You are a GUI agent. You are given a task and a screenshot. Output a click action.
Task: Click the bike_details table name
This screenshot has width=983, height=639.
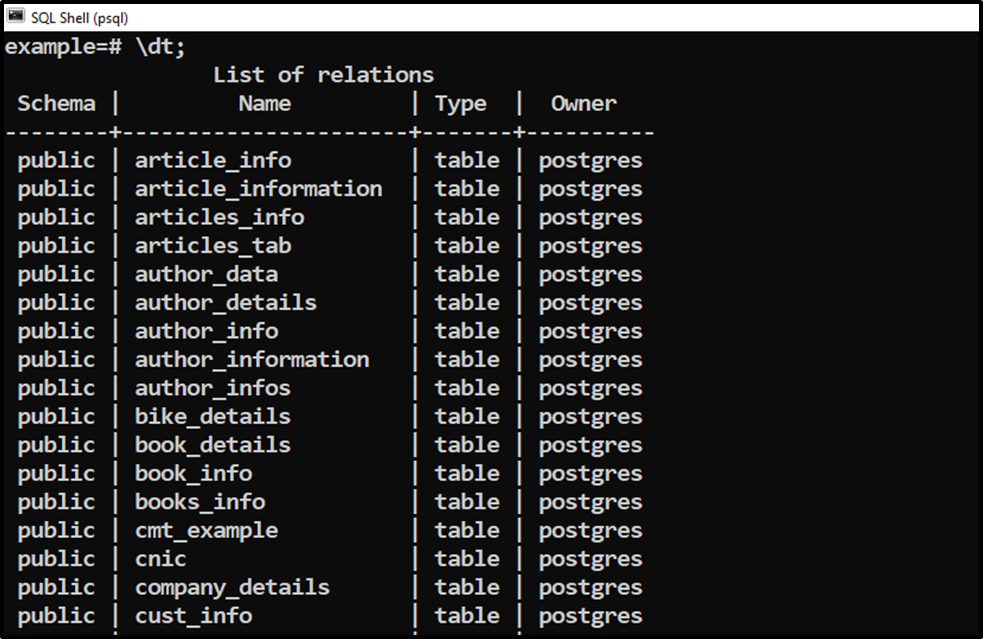coord(213,416)
